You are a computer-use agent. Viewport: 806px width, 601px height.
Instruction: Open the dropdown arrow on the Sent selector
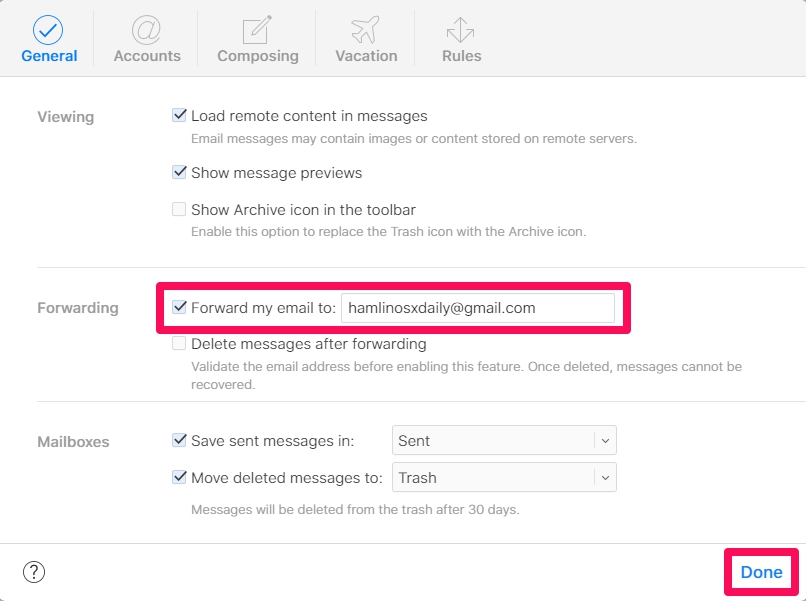(x=603, y=440)
